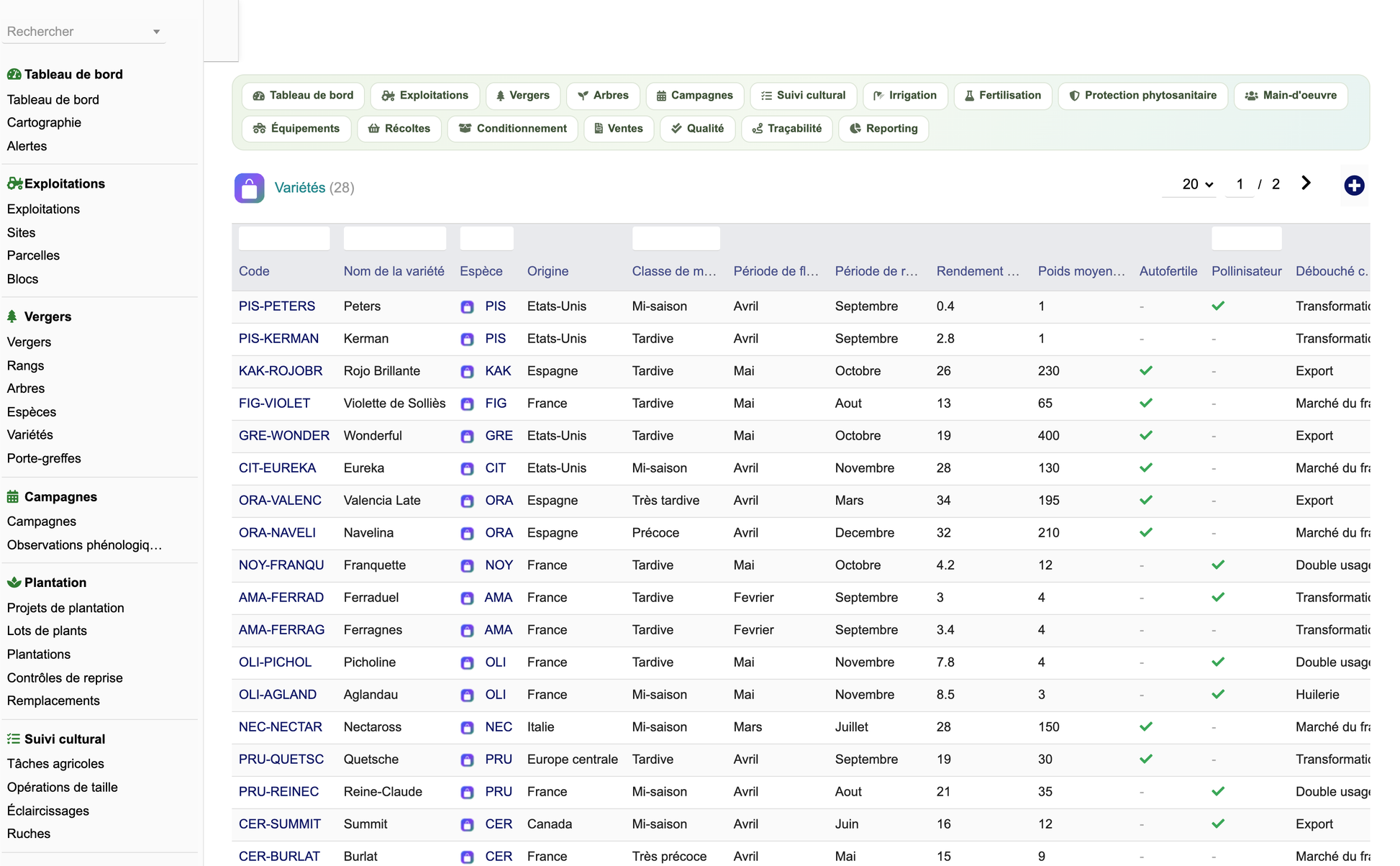Open the Fertilisation tab
This screenshot has height=866, width=1400.
point(1003,96)
